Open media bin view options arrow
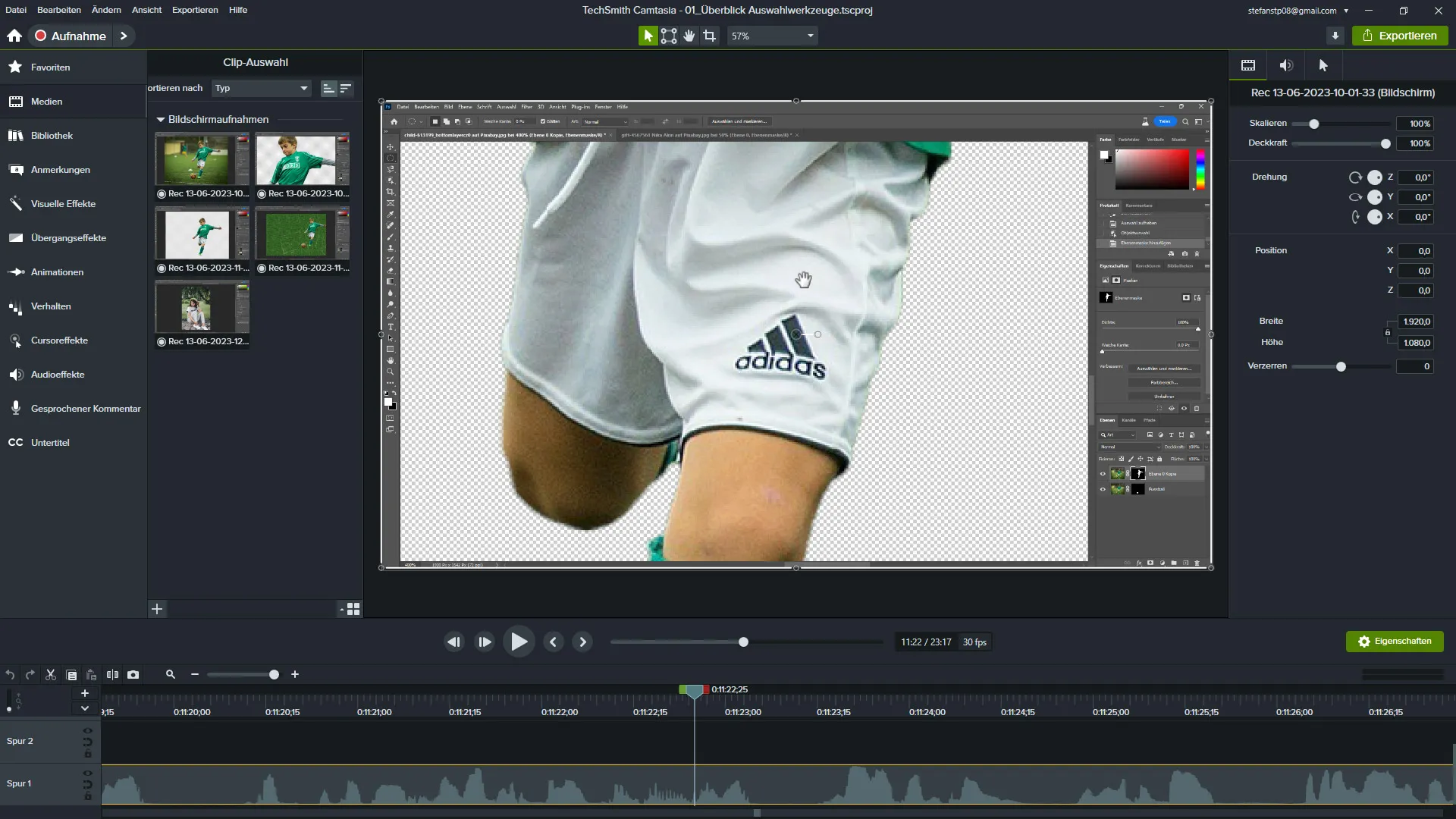 coord(342,609)
